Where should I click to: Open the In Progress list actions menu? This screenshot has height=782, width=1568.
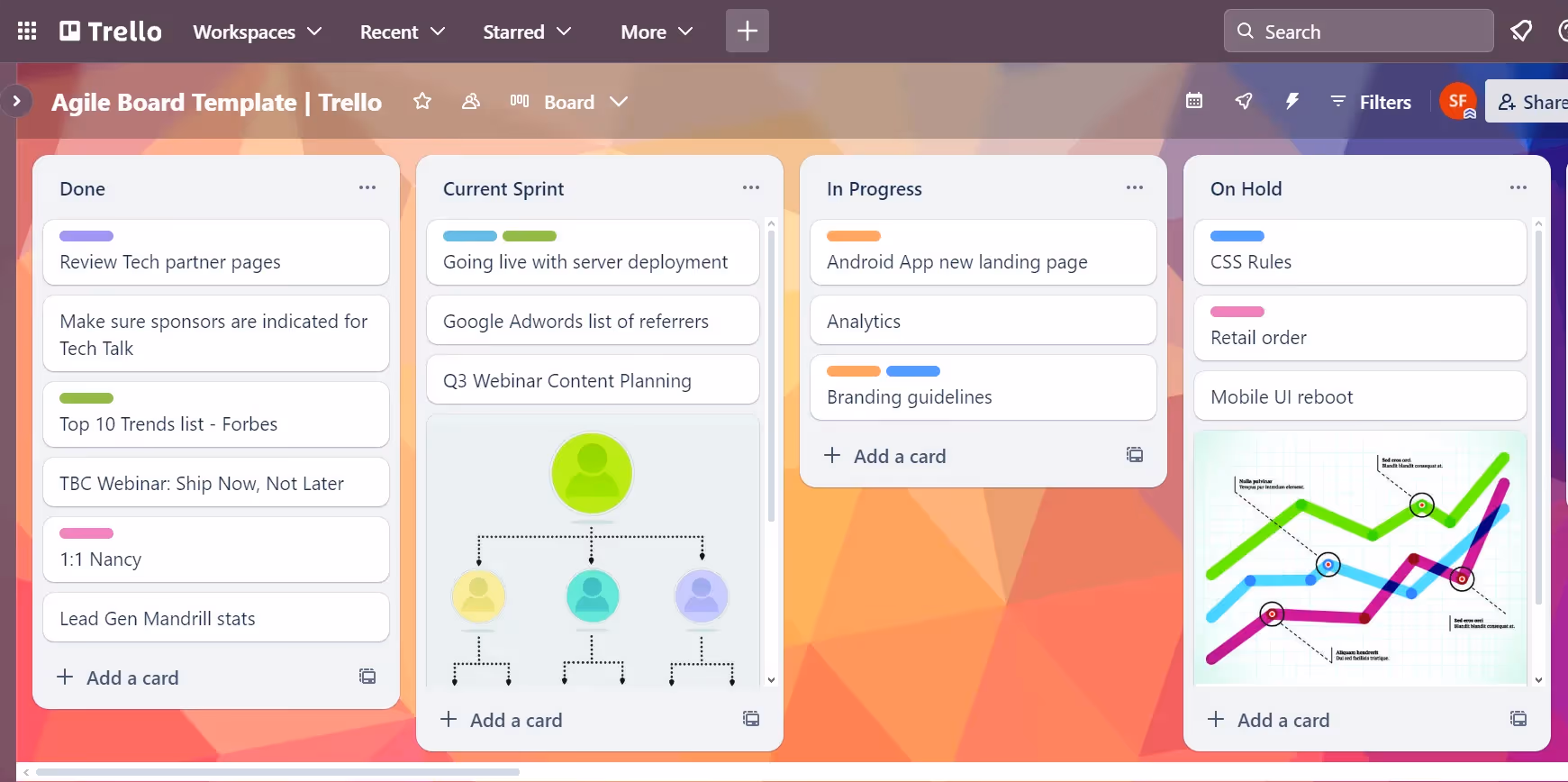pos(1135,187)
